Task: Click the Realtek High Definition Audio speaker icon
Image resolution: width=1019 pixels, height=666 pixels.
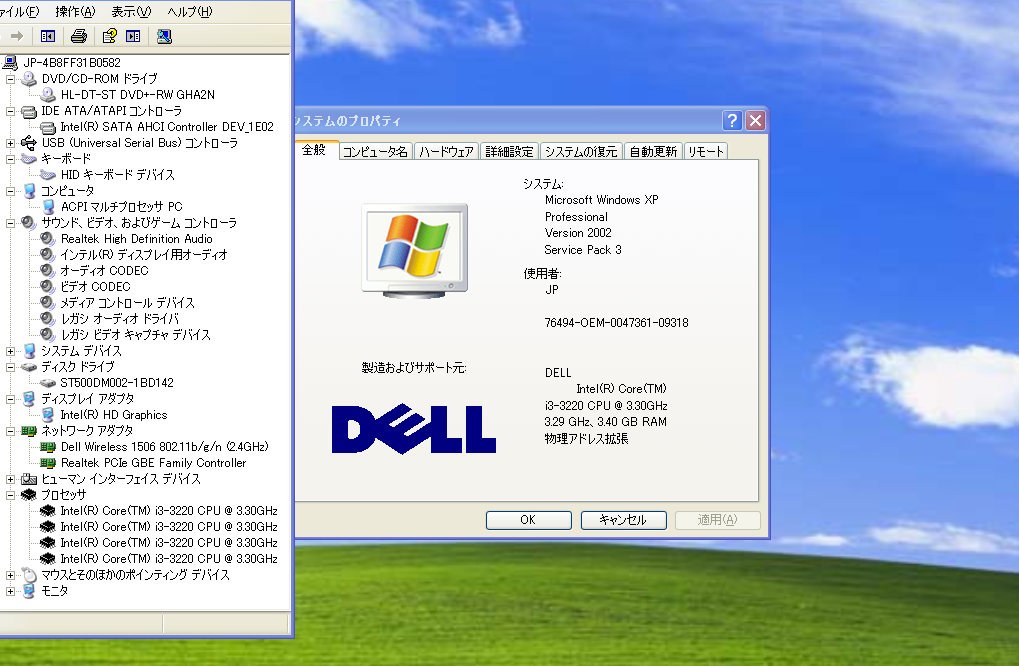Action: 47,238
